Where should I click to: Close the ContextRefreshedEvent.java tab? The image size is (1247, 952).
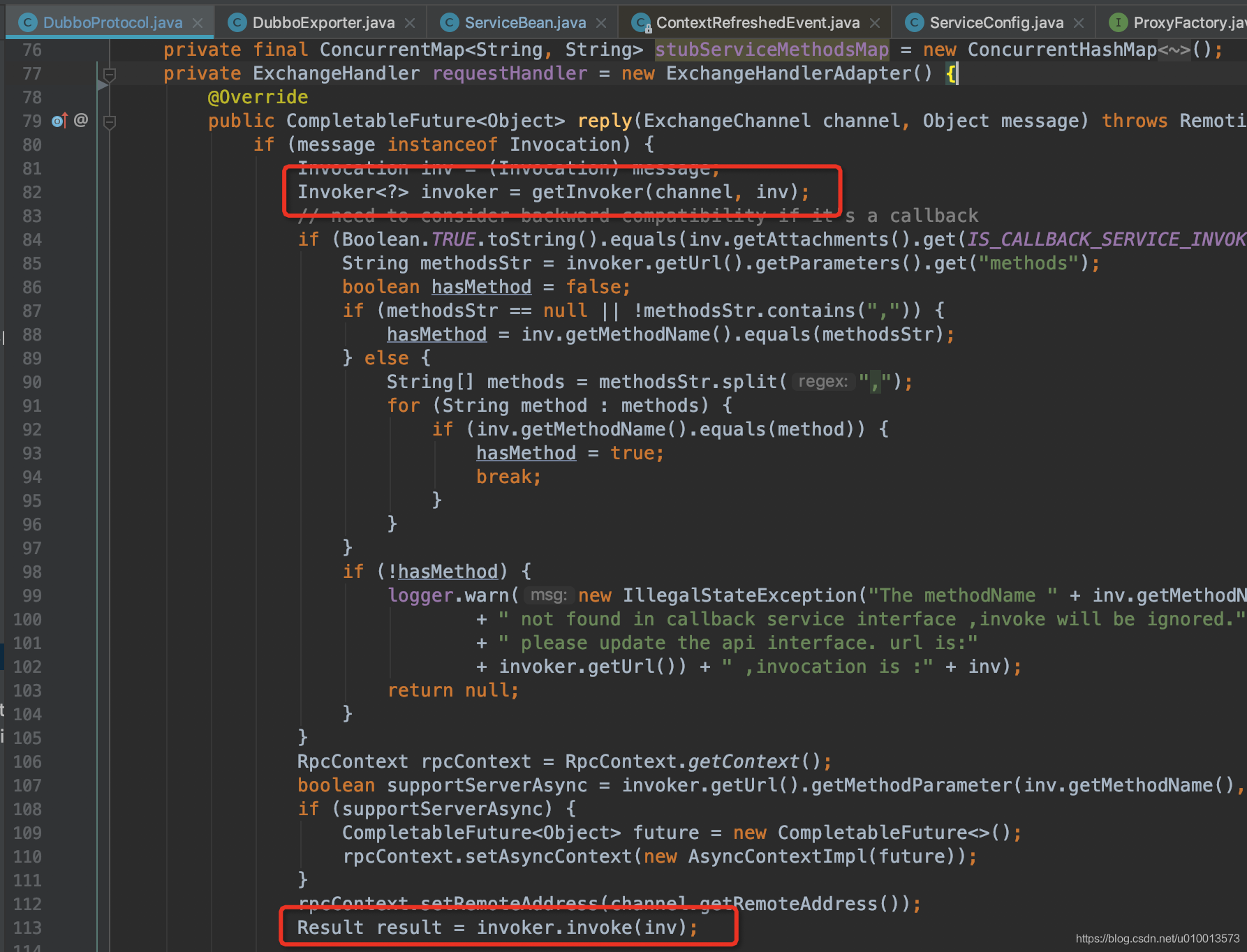[x=875, y=23]
